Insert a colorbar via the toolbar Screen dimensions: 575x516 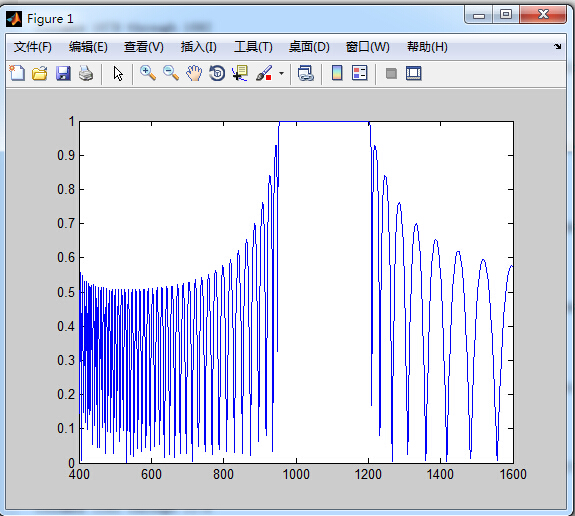tap(337, 73)
